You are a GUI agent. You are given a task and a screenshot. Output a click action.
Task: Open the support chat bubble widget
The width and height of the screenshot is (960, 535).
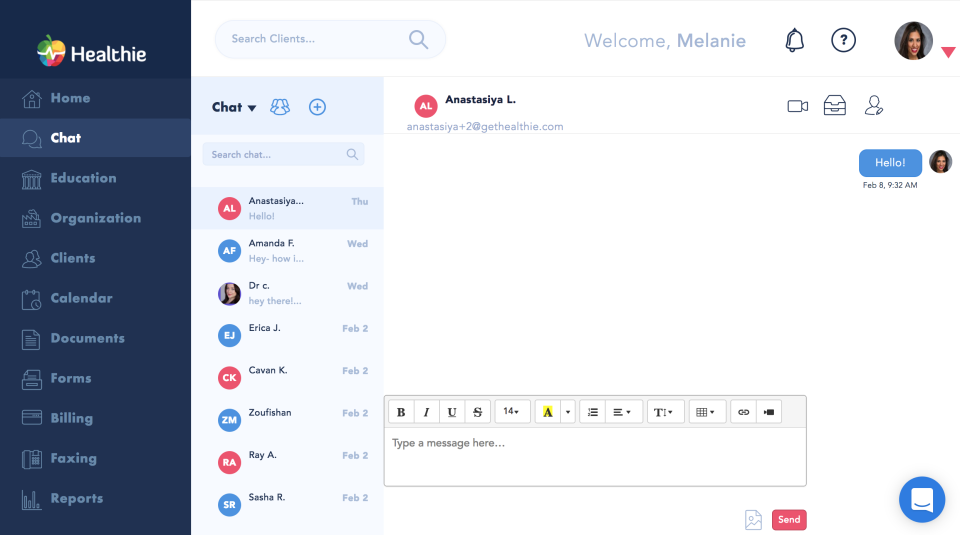point(922,499)
